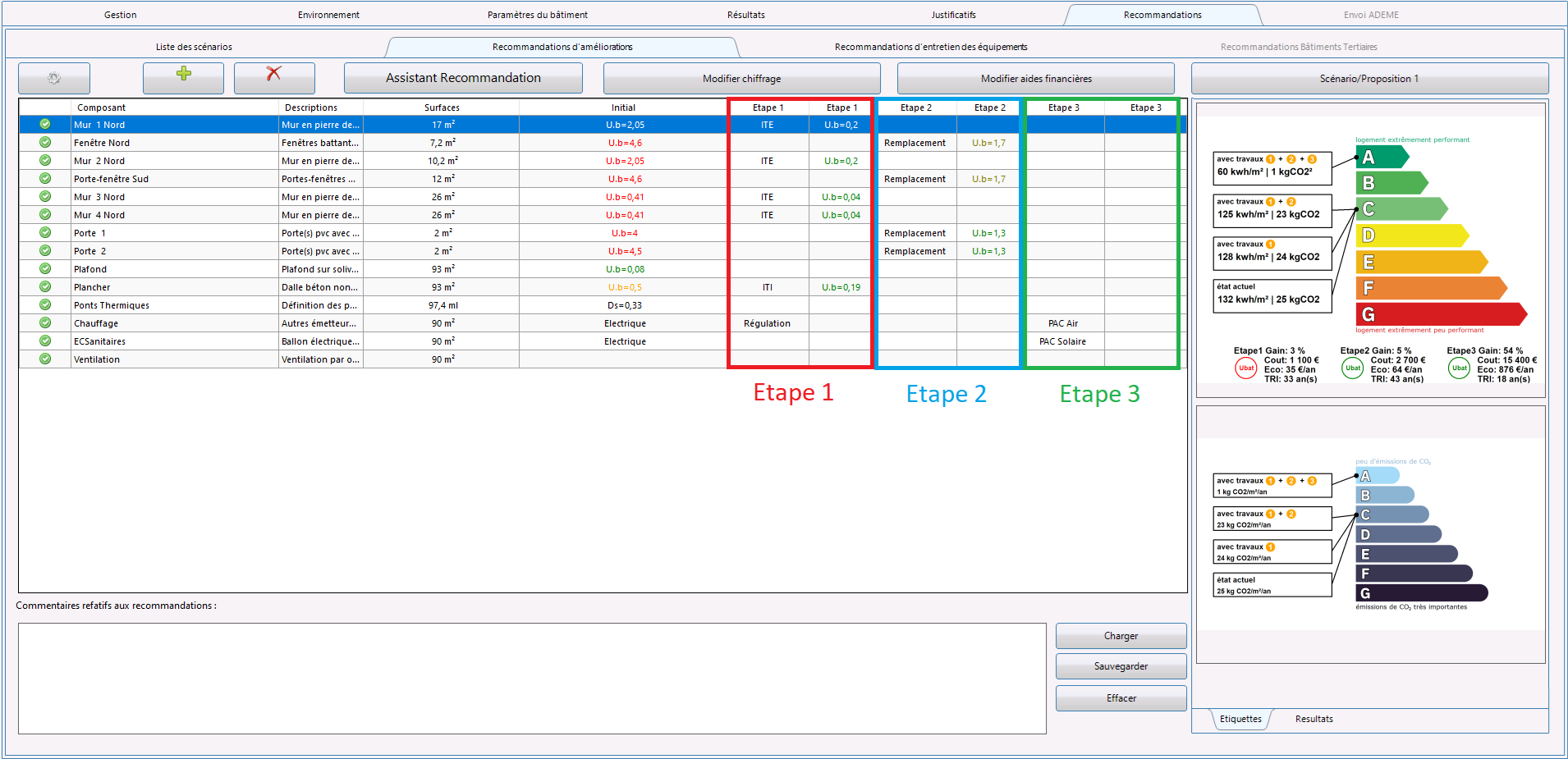Select the Plancher row name

[x=92, y=287]
